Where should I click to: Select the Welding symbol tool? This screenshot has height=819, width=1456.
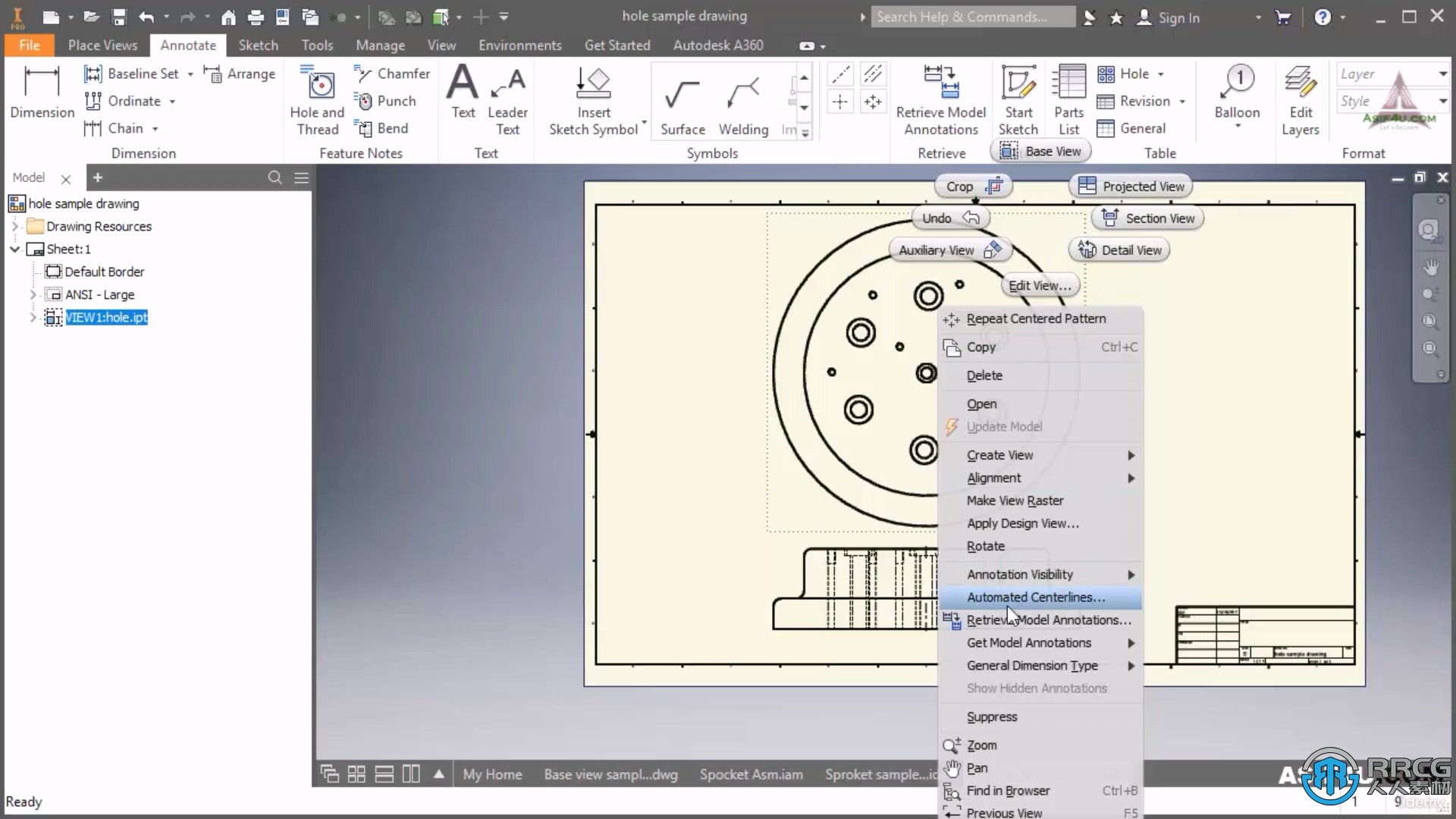tap(743, 105)
